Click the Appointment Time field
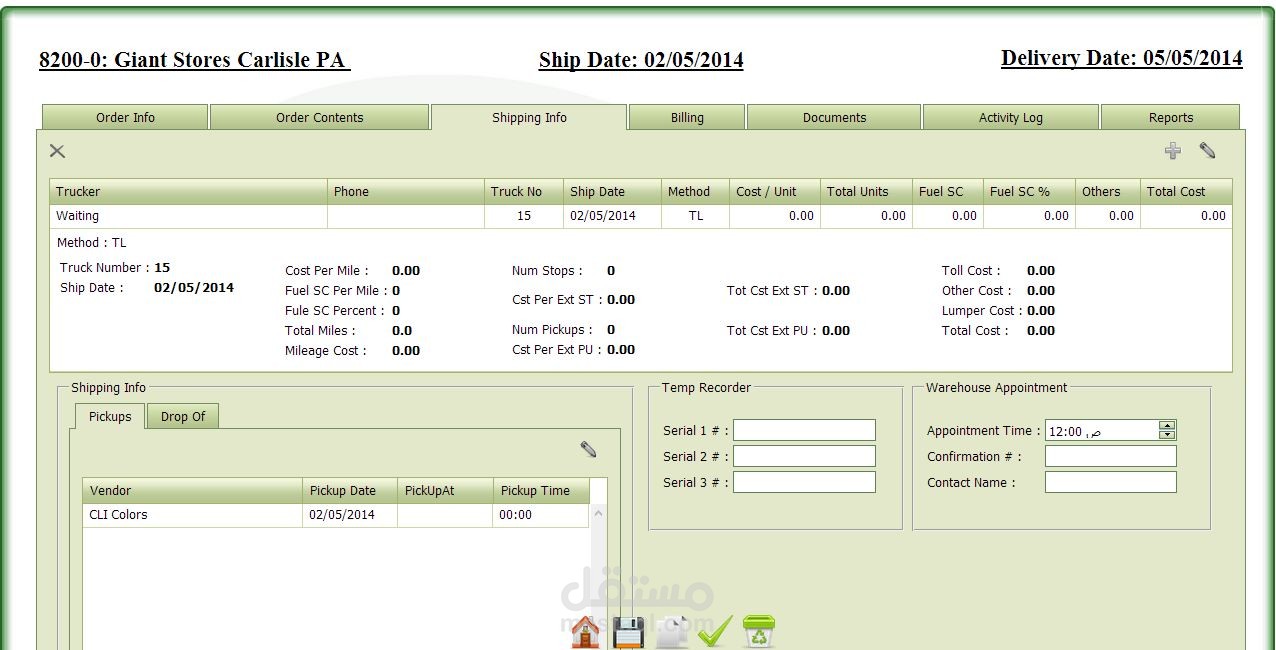The image size is (1276, 650). coord(1101,431)
